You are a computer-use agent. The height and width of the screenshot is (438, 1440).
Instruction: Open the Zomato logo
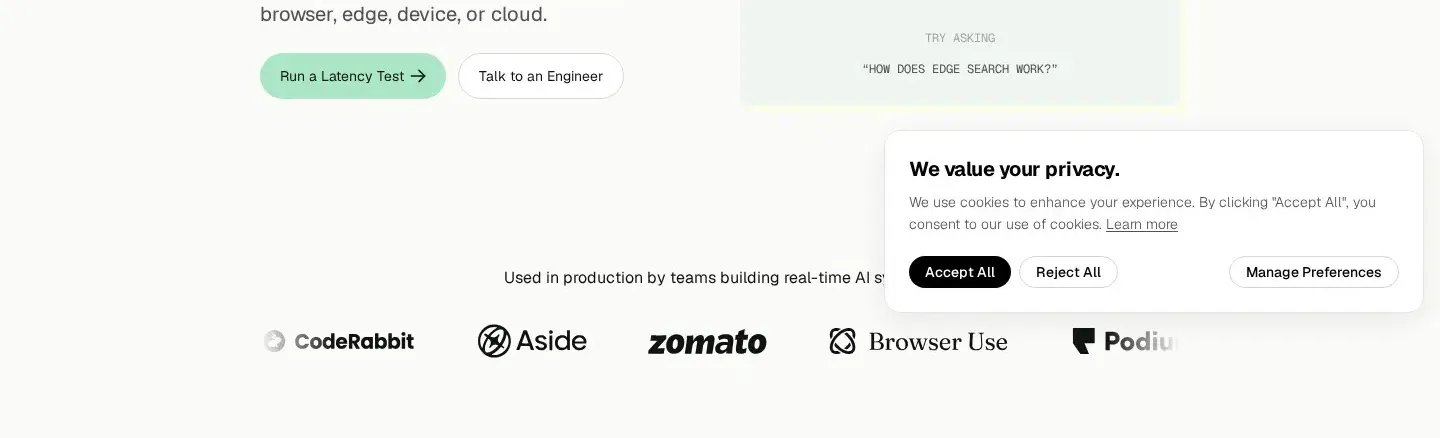(x=707, y=342)
